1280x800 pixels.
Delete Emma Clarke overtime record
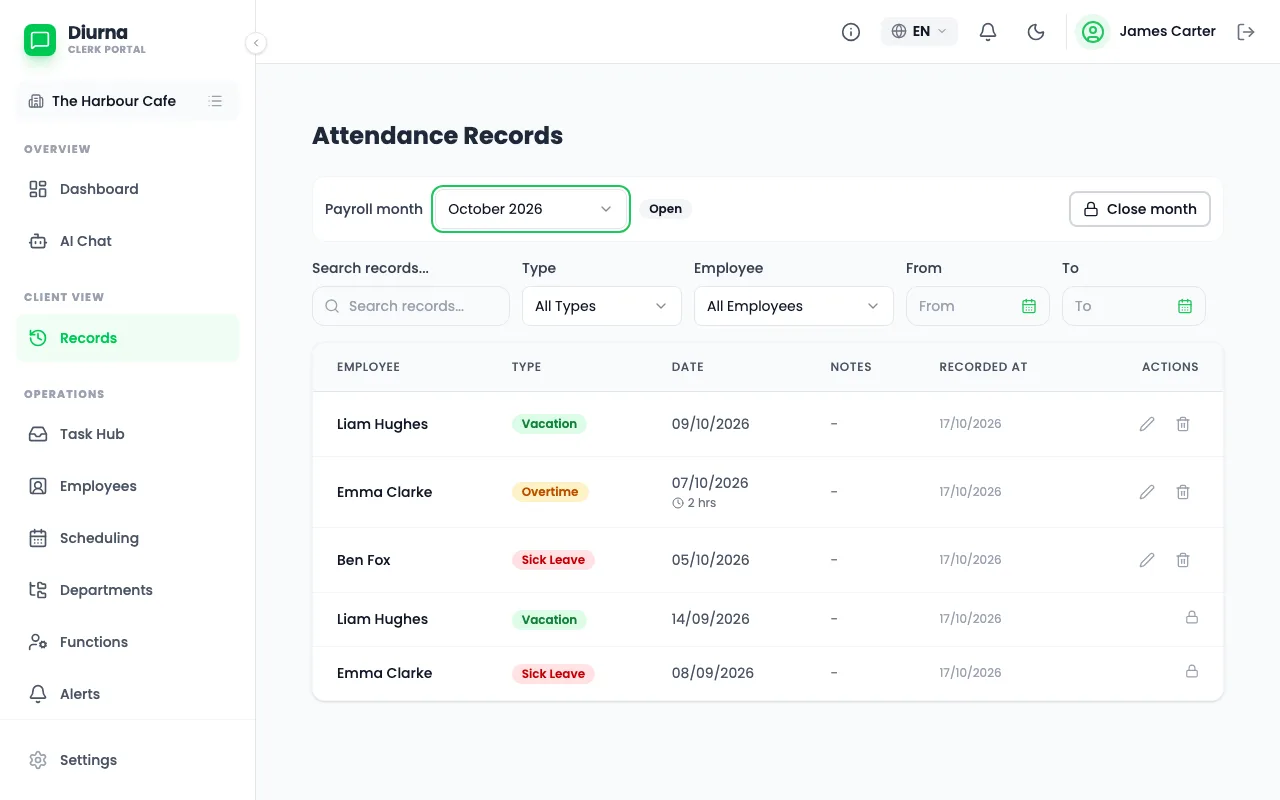(1183, 492)
